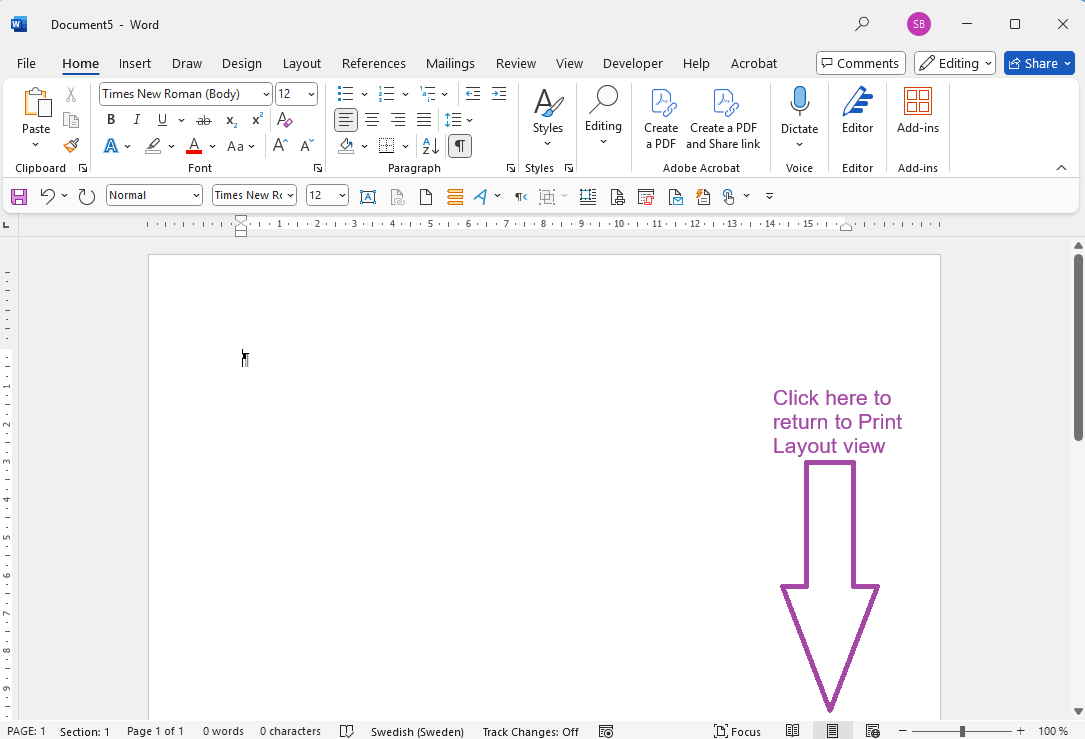Open the Editor proofing tool
1085x739 pixels.
[857, 111]
